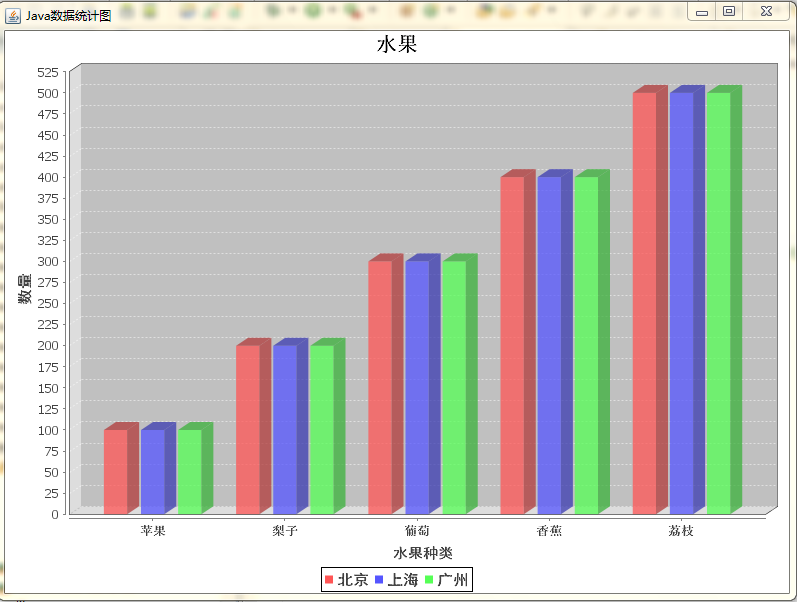797x602 pixels.
Task: Click the red 北京 bar for 苹果
Action: pyautogui.click(x=116, y=472)
